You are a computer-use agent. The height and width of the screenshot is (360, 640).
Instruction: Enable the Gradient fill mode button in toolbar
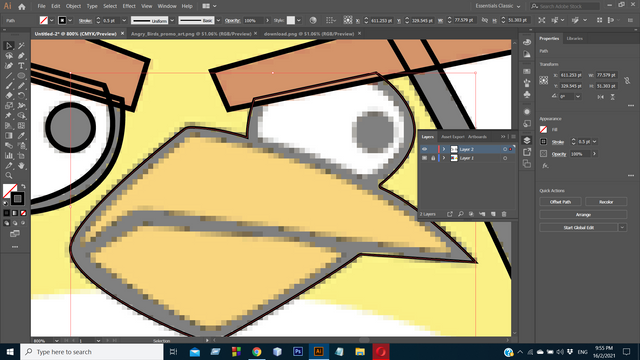coord(15,213)
